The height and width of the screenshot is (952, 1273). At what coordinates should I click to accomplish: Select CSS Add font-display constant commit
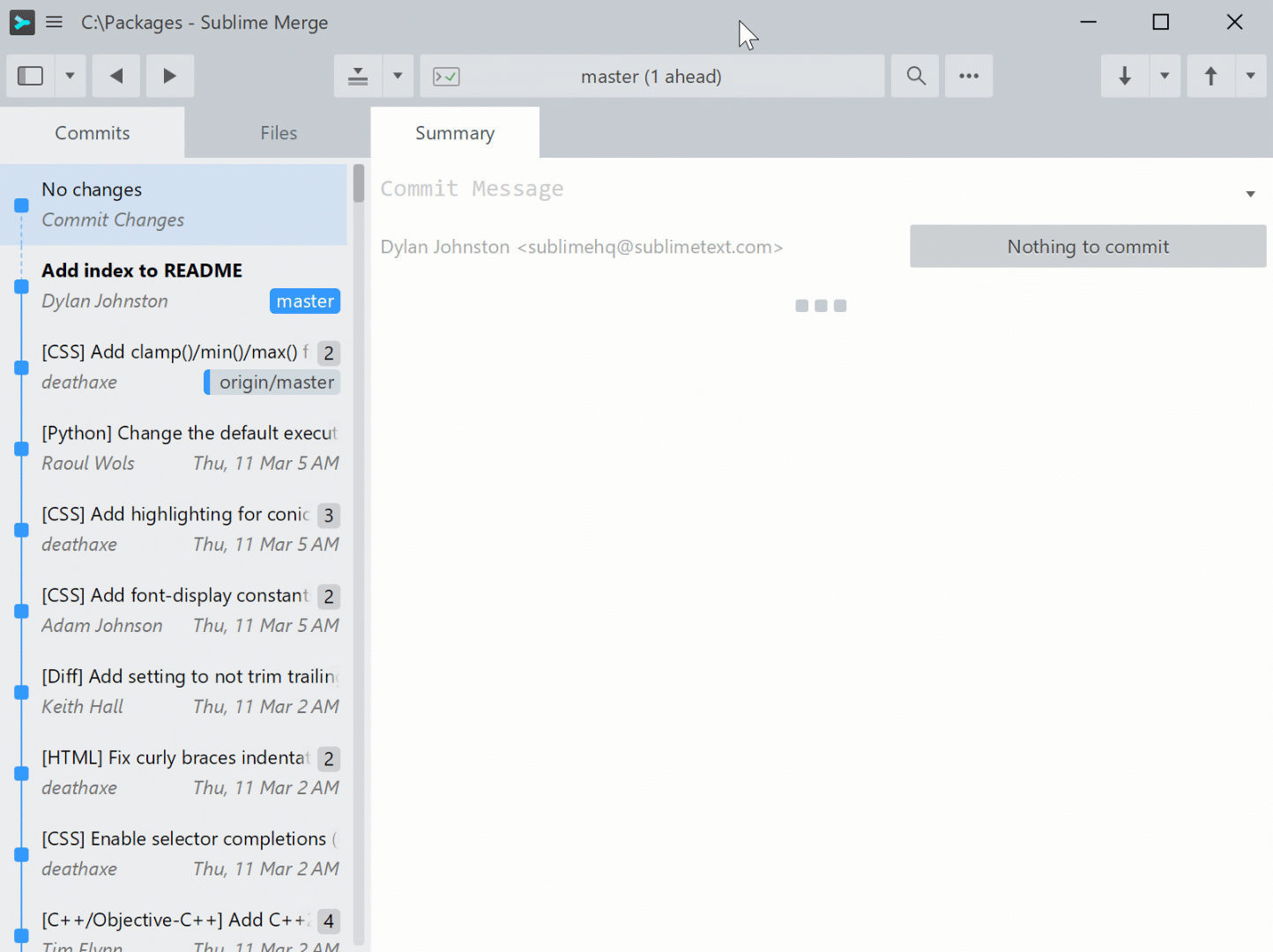pos(174,610)
